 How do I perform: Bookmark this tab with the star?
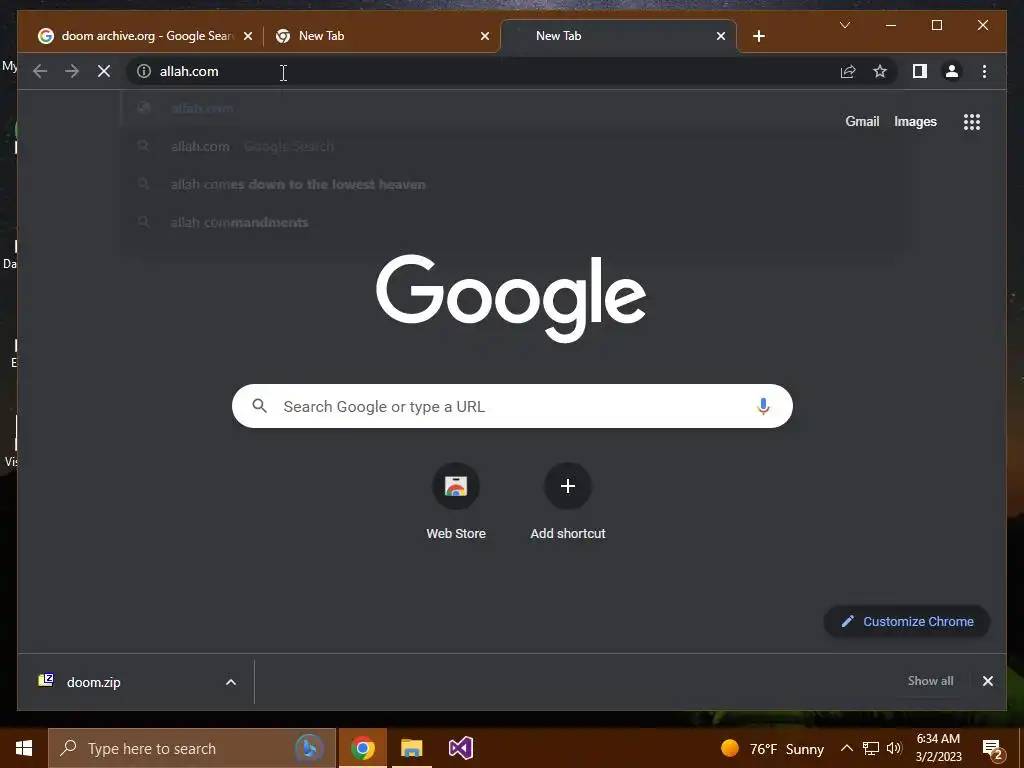coord(880,71)
